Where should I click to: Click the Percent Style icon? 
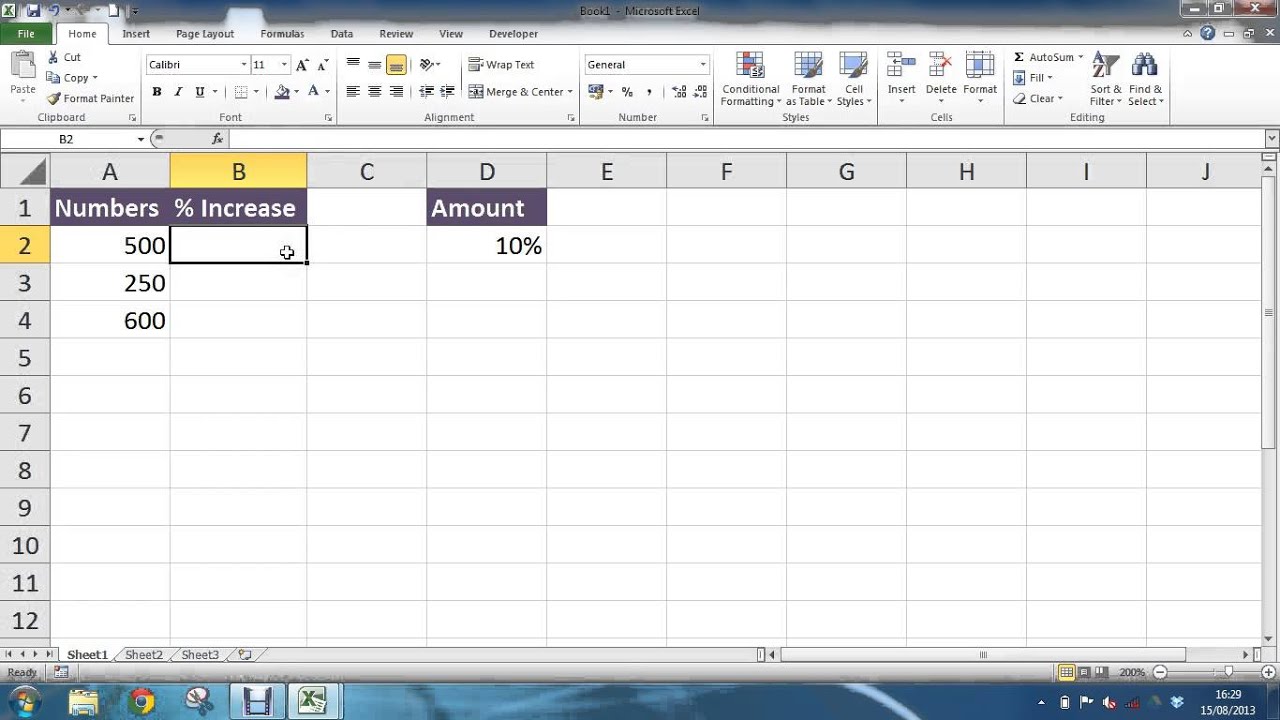[626, 91]
